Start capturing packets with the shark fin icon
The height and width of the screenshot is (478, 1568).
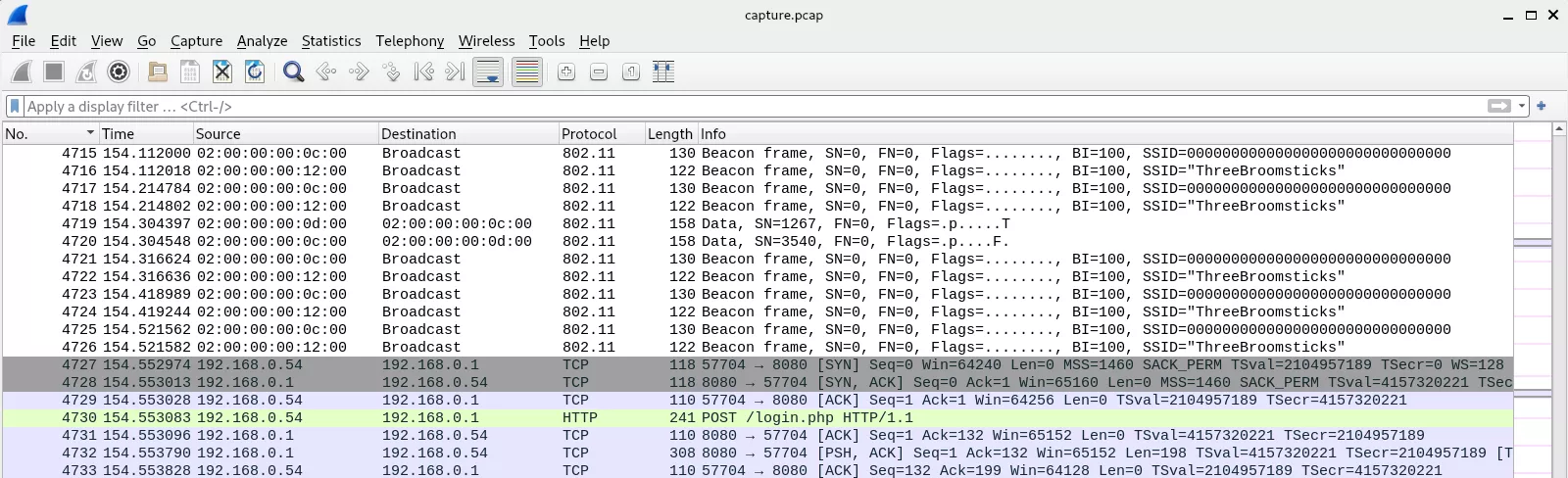[22, 72]
